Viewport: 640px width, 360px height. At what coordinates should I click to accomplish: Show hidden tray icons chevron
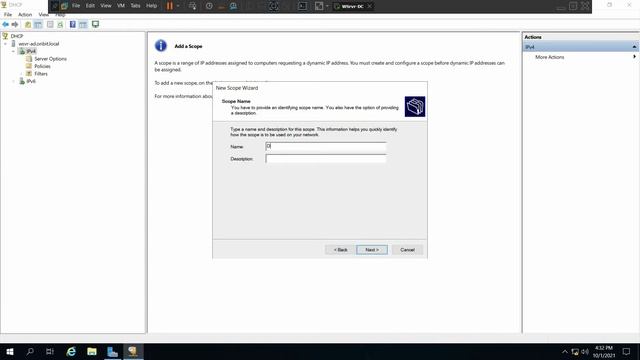(565, 352)
